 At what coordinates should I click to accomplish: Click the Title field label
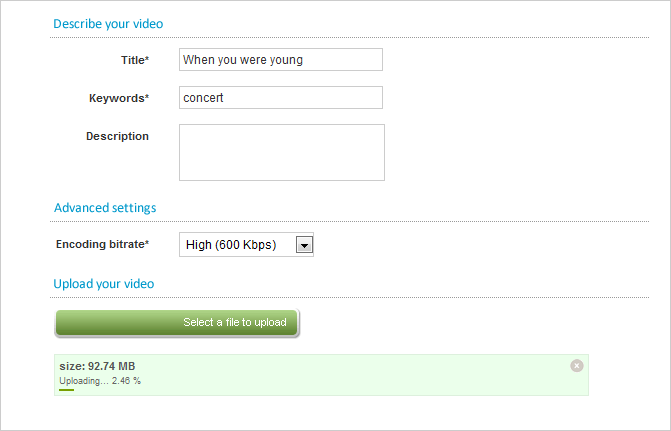coord(134,60)
